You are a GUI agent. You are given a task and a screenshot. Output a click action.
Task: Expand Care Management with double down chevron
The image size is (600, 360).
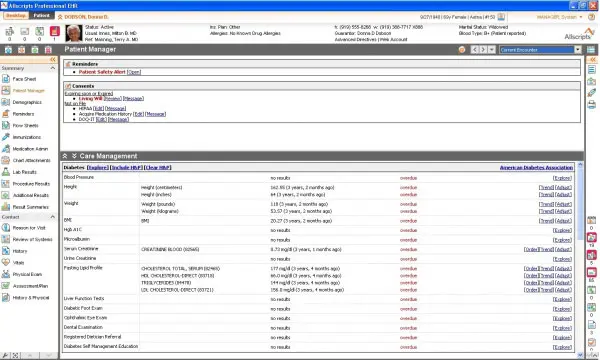tap(74, 156)
